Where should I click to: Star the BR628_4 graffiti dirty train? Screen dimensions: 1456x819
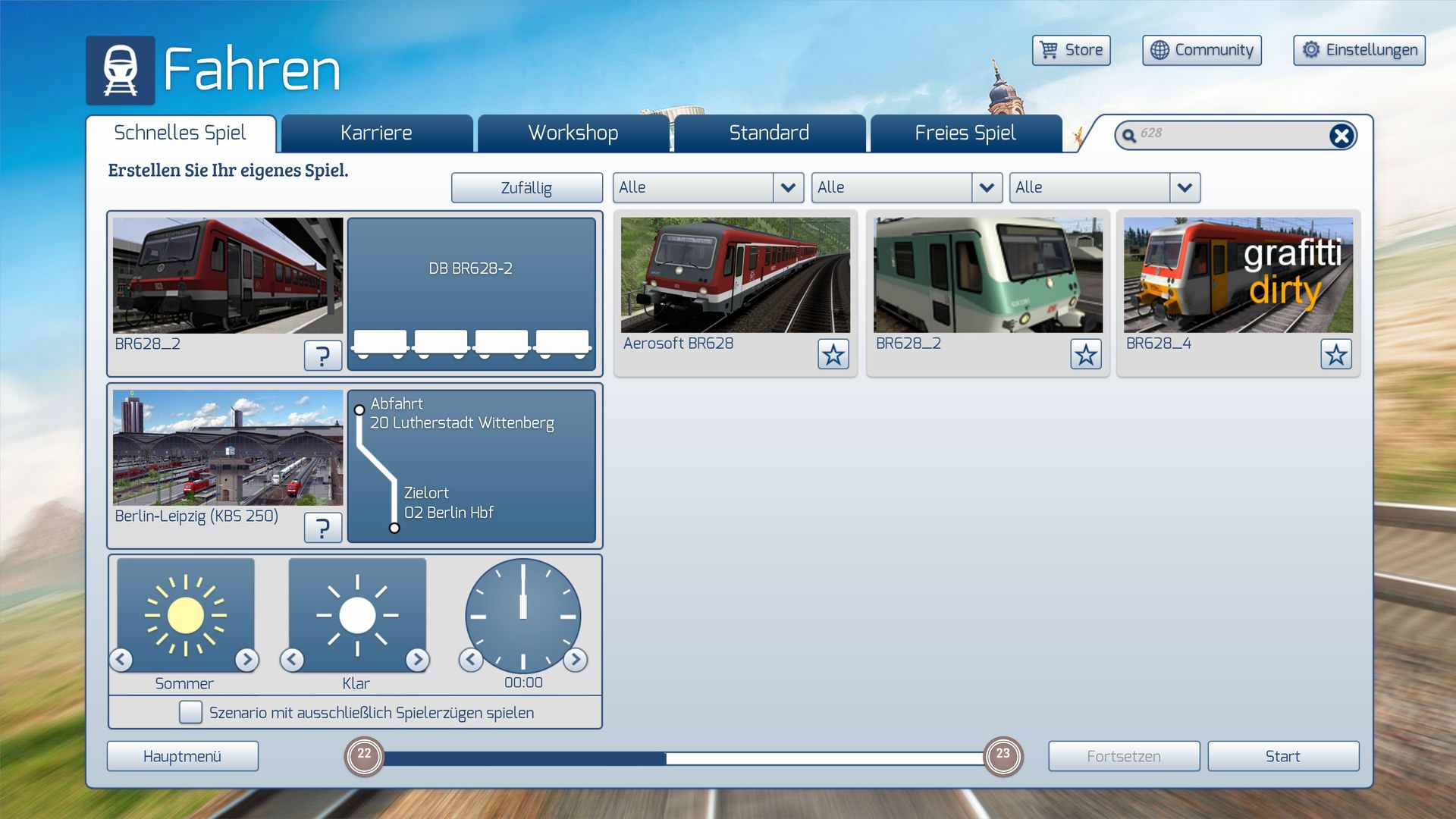tap(1335, 354)
